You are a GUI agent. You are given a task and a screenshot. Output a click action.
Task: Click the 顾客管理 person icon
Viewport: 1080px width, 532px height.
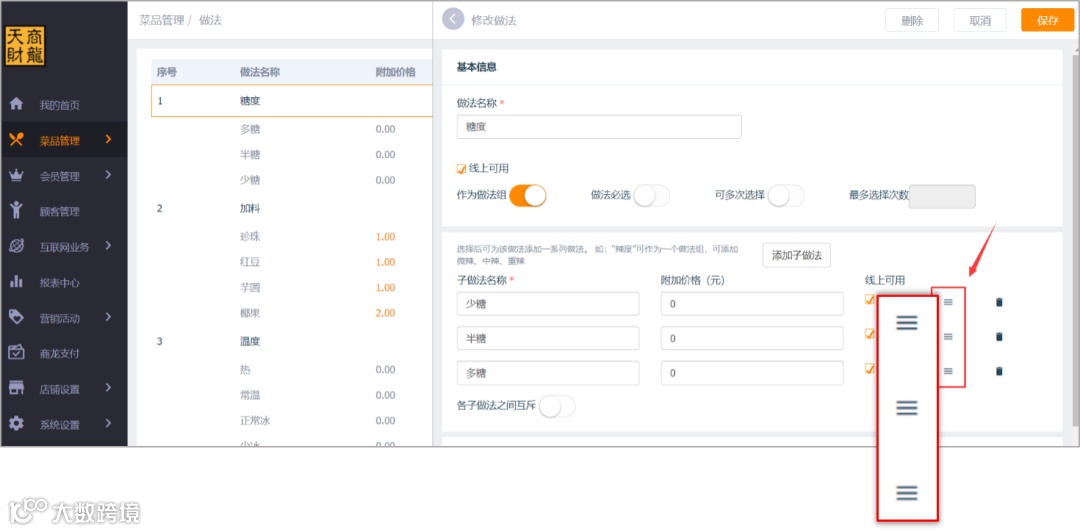pos(16,211)
